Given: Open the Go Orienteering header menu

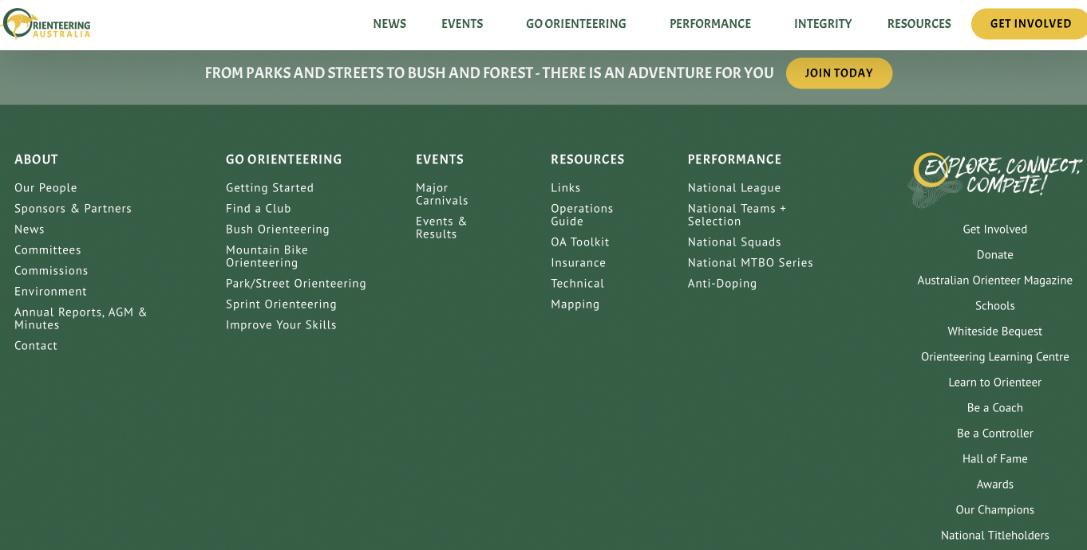Looking at the screenshot, I should [x=576, y=24].
